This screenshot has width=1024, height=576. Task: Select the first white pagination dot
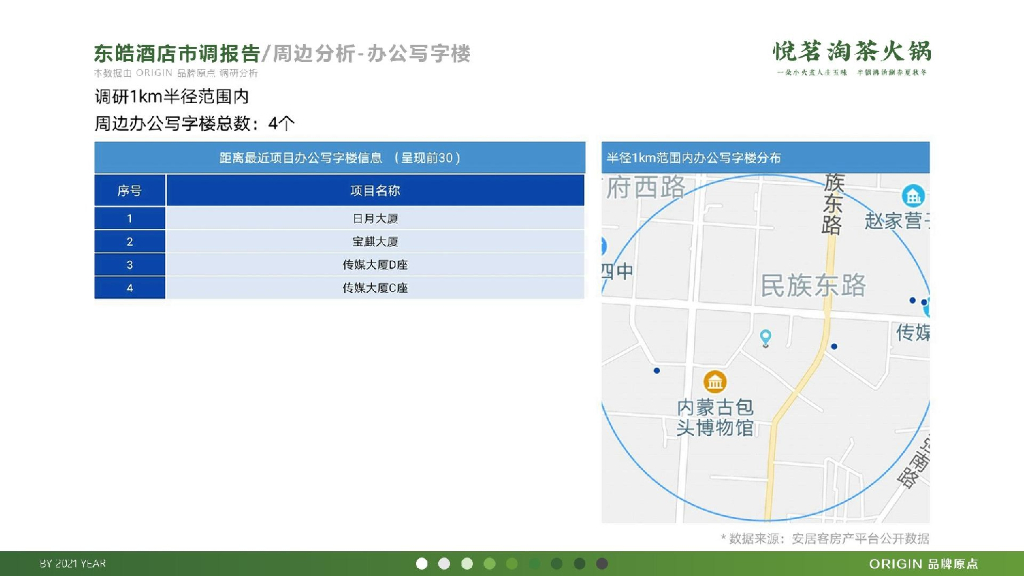pyautogui.click(x=421, y=563)
